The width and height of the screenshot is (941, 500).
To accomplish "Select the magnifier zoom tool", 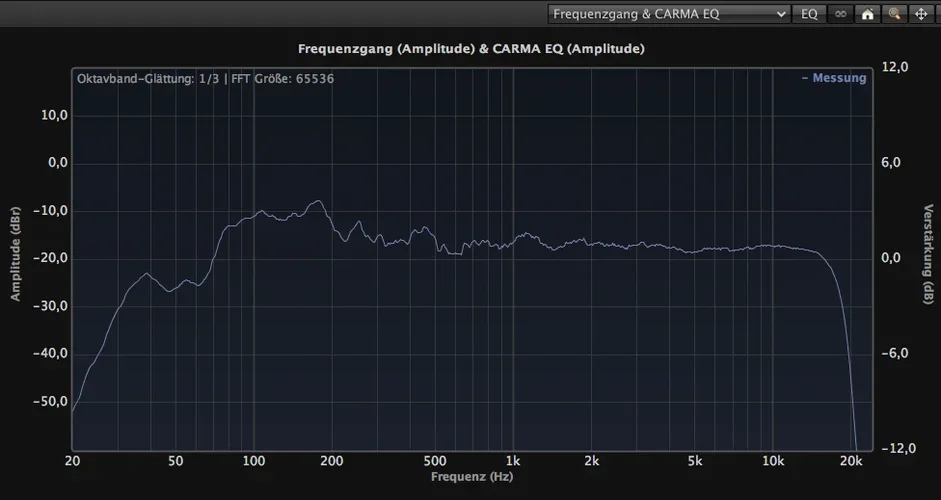I will click(894, 14).
